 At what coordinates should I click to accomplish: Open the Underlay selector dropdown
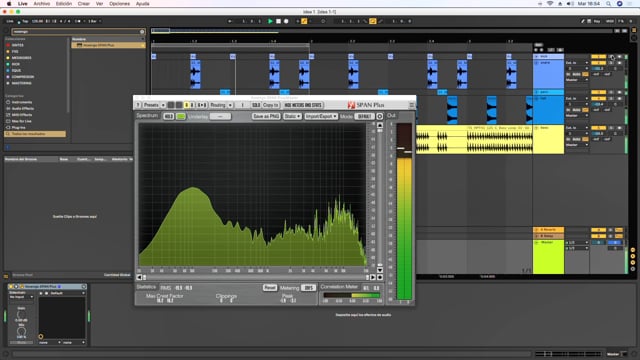(220, 117)
